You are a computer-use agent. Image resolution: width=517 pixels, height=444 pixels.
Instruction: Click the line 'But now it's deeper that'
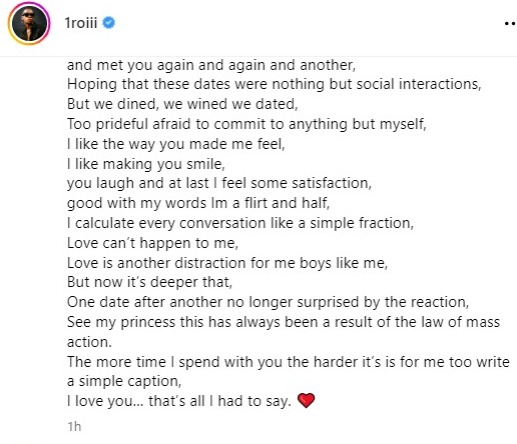pyautogui.click(x=150, y=282)
